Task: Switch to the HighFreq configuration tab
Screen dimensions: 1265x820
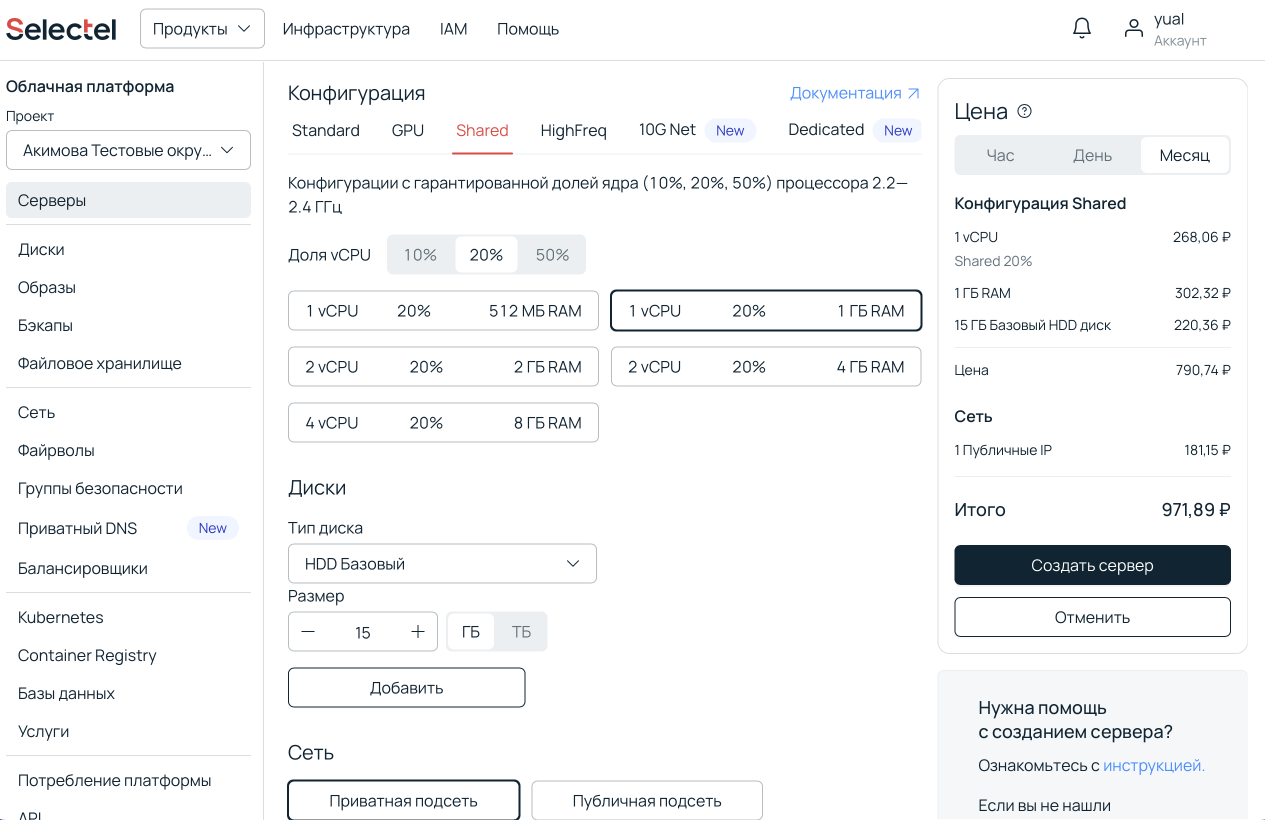Action: pyautogui.click(x=573, y=130)
